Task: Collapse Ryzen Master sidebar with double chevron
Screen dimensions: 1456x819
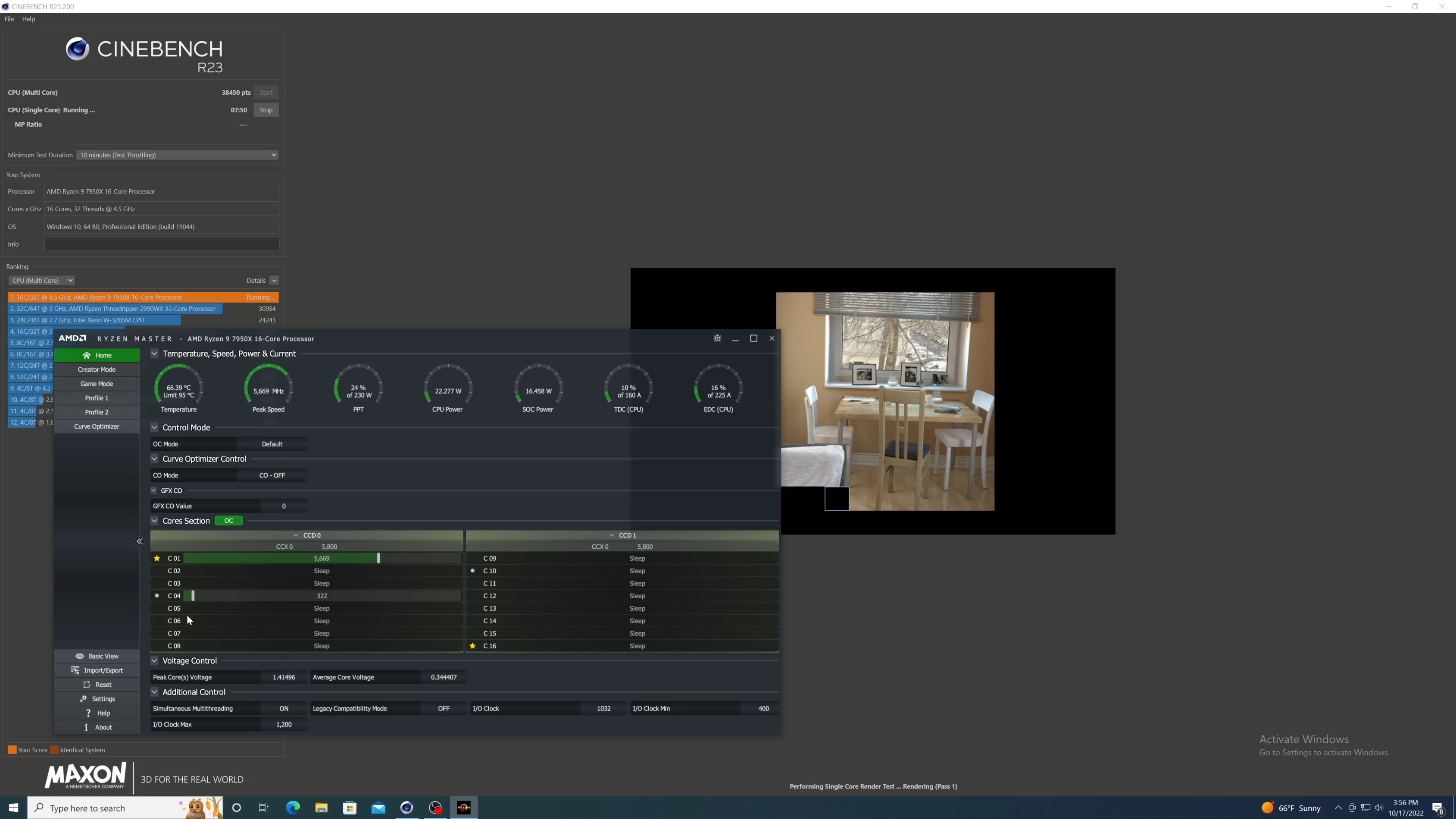Action: [x=139, y=541]
